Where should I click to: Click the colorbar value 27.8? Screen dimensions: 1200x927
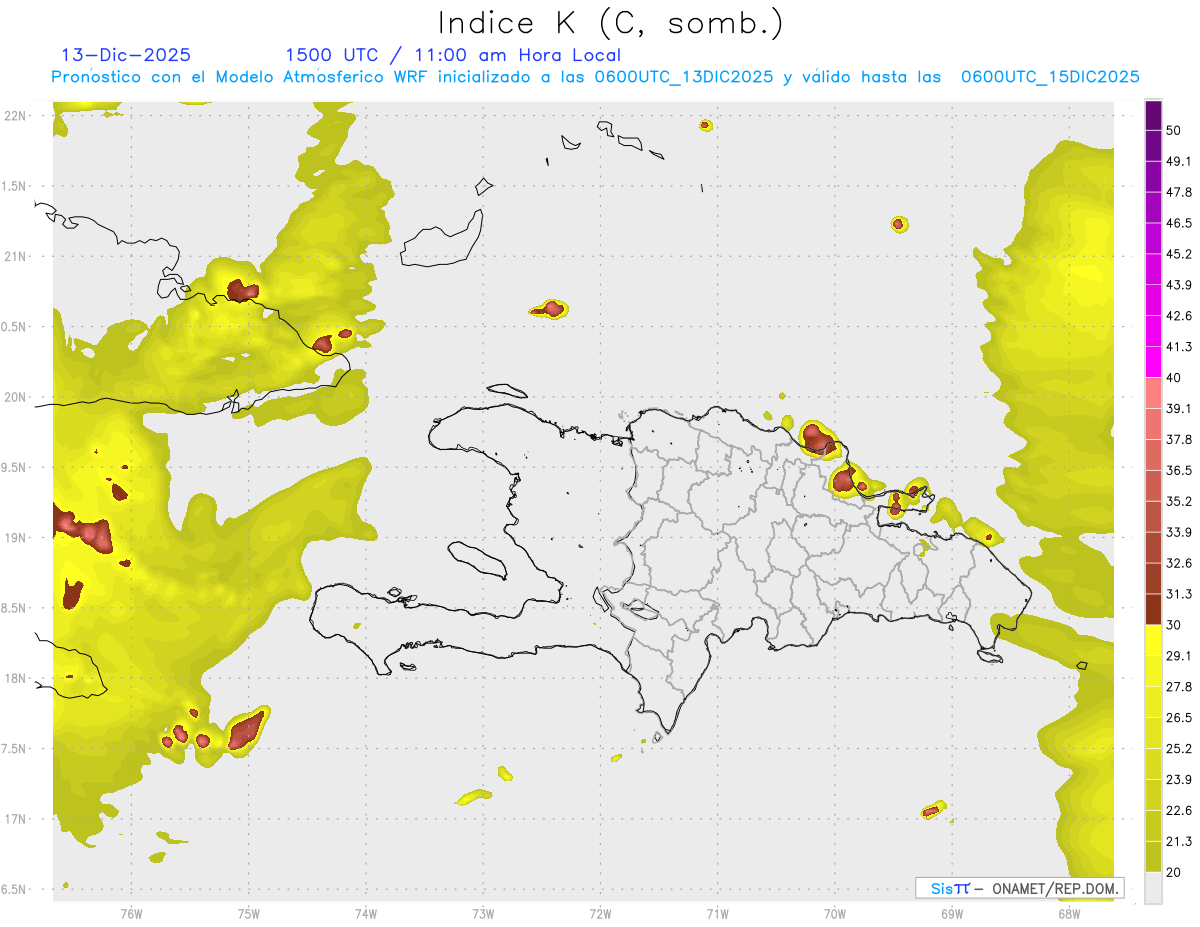pyautogui.click(x=1178, y=687)
